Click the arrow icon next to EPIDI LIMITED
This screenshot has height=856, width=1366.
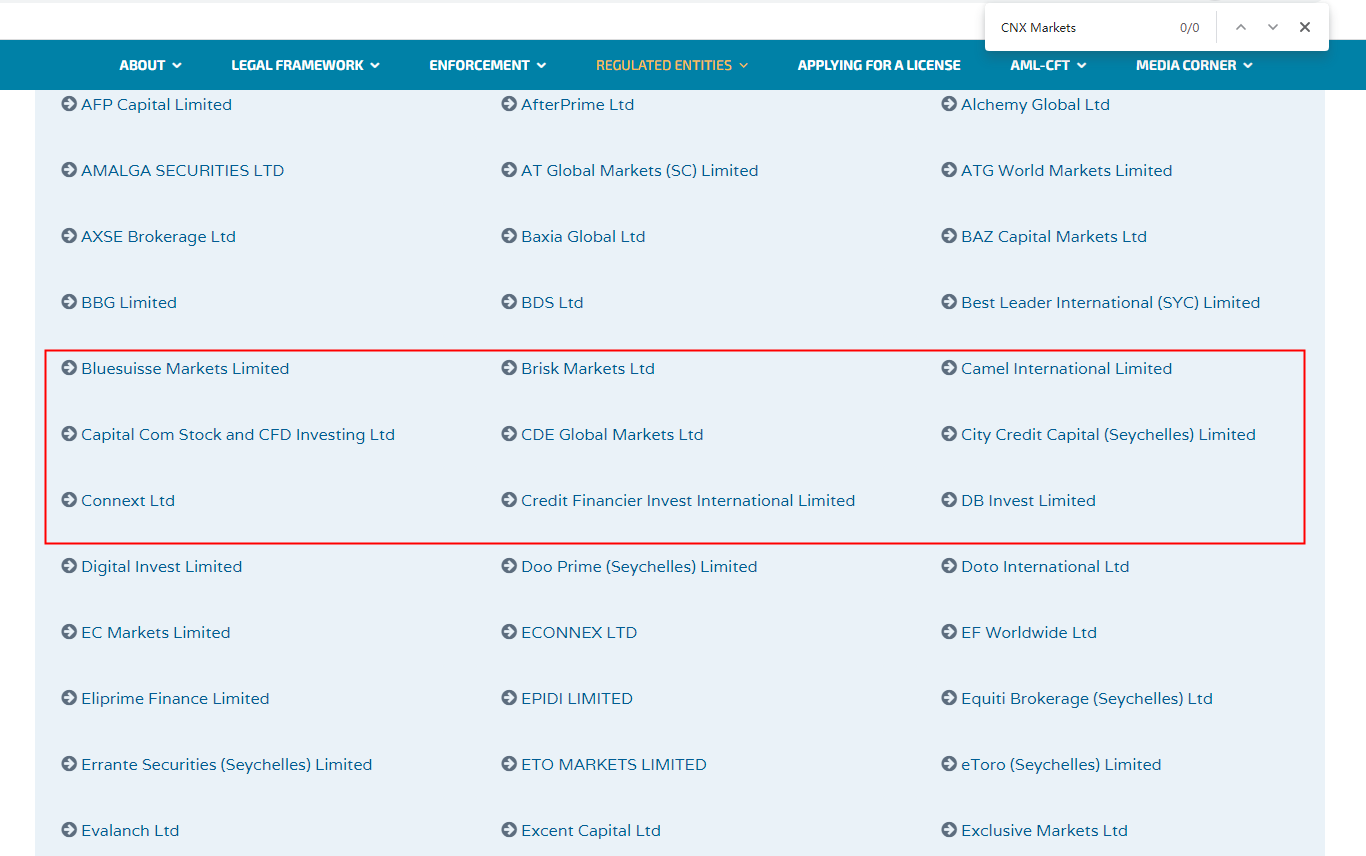(509, 698)
